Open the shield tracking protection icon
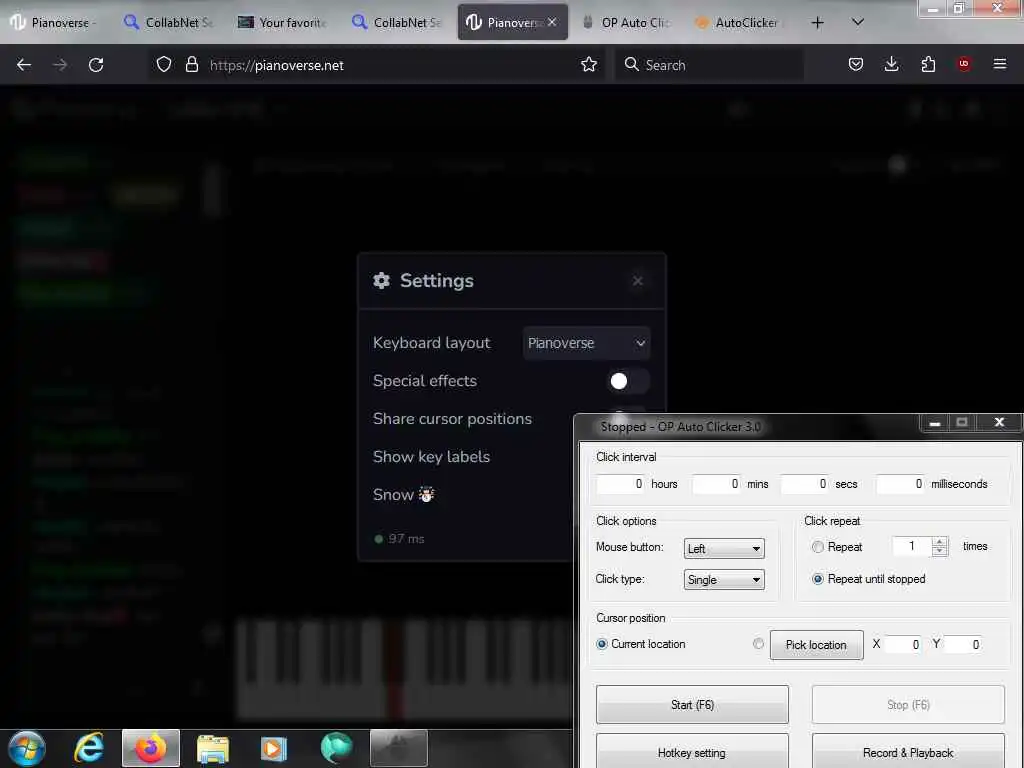Viewport: 1024px width, 768px height. click(164, 64)
